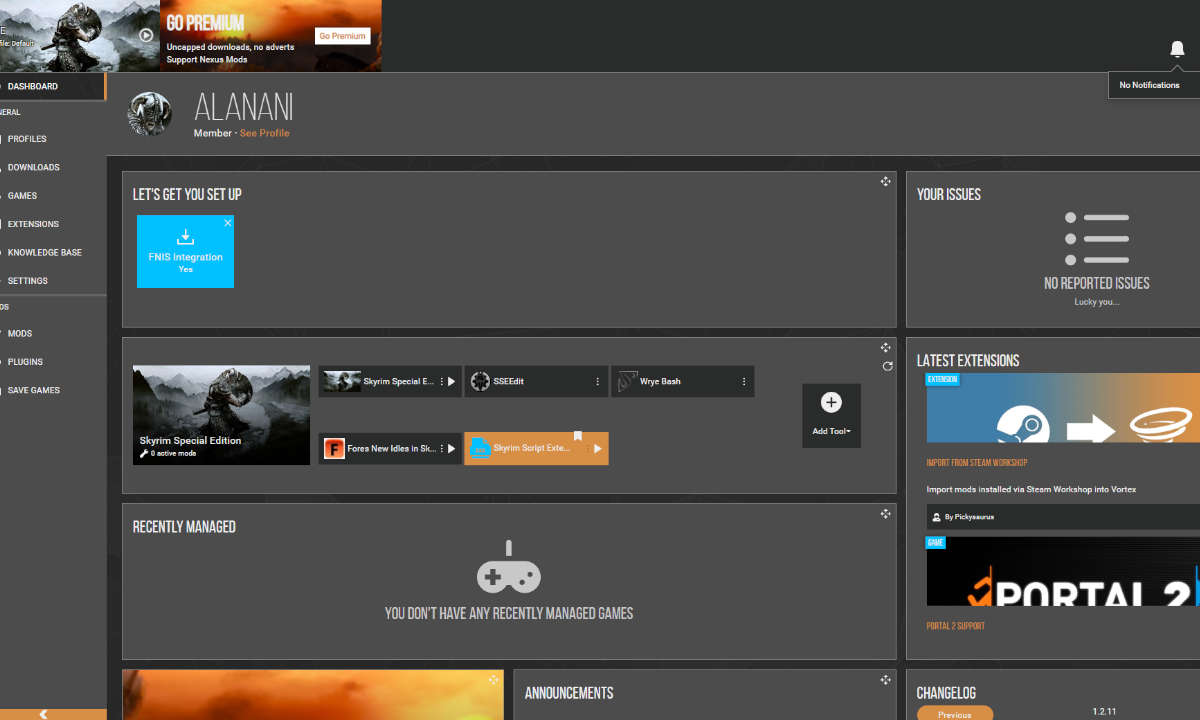The width and height of the screenshot is (1200, 720).
Task: Launch Skyrim Script Extender with play arrow
Action: pyautogui.click(x=597, y=449)
